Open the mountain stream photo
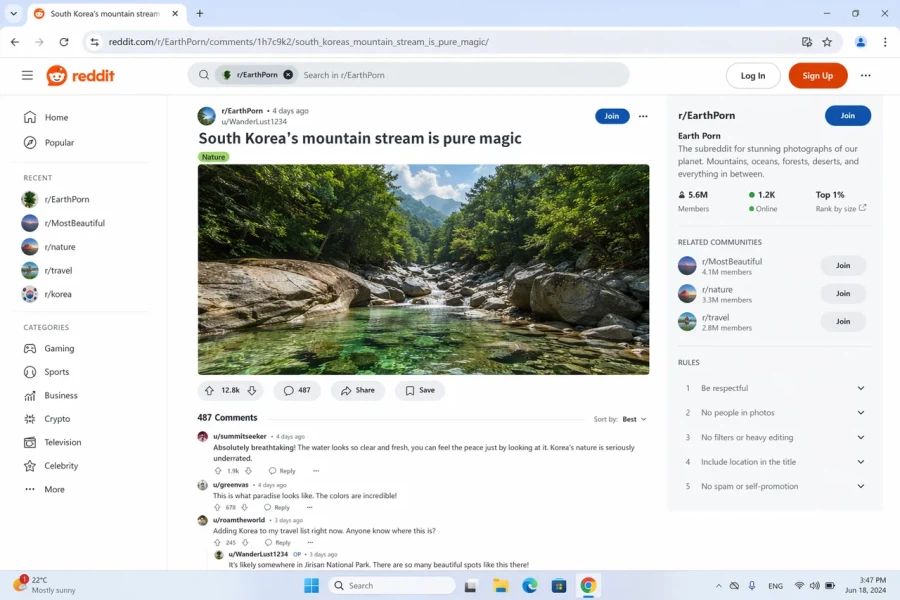The height and width of the screenshot is (600, 900). [x=423, y=269]
